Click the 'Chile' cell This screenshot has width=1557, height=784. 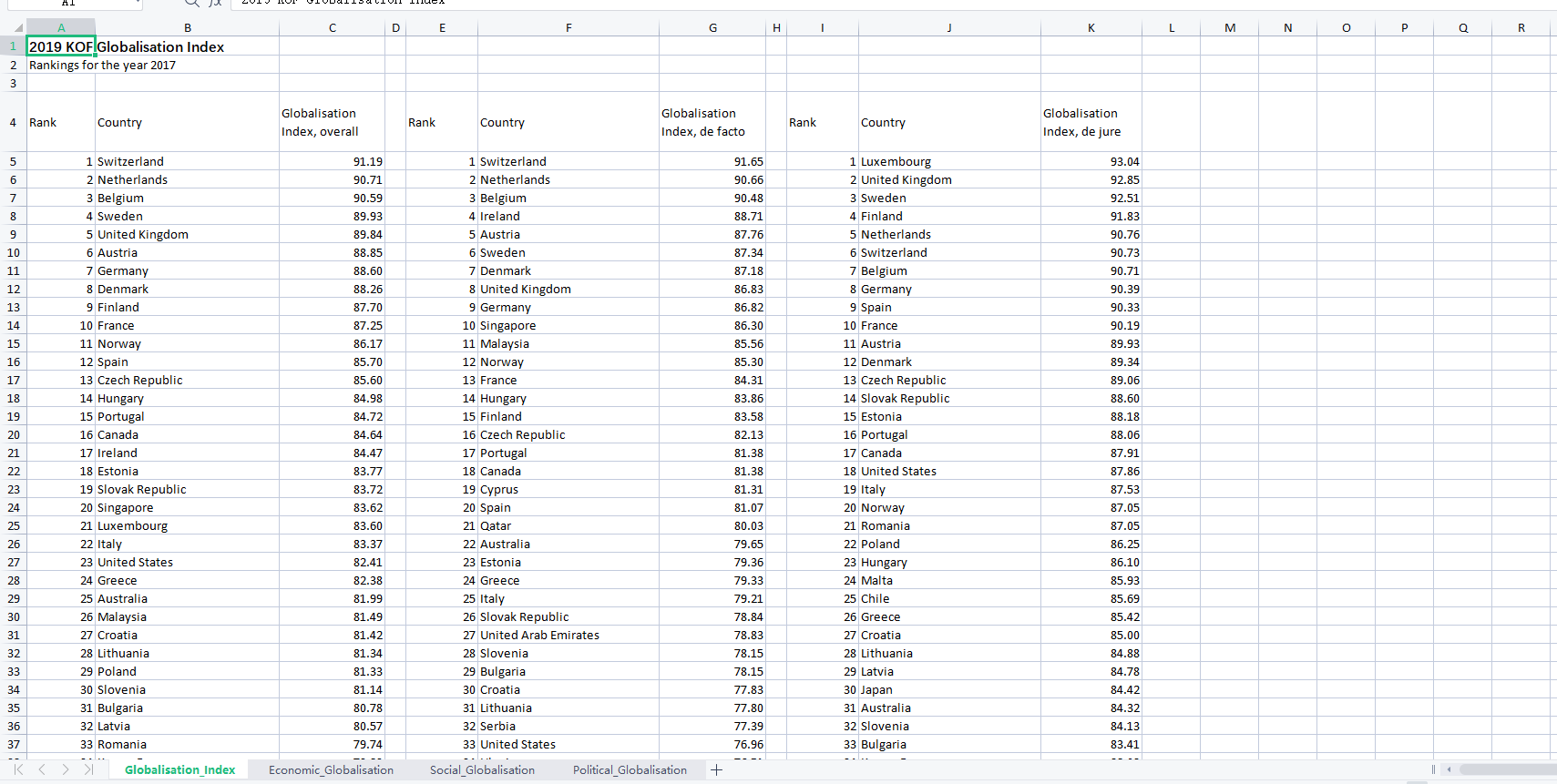tap(949, 598)
